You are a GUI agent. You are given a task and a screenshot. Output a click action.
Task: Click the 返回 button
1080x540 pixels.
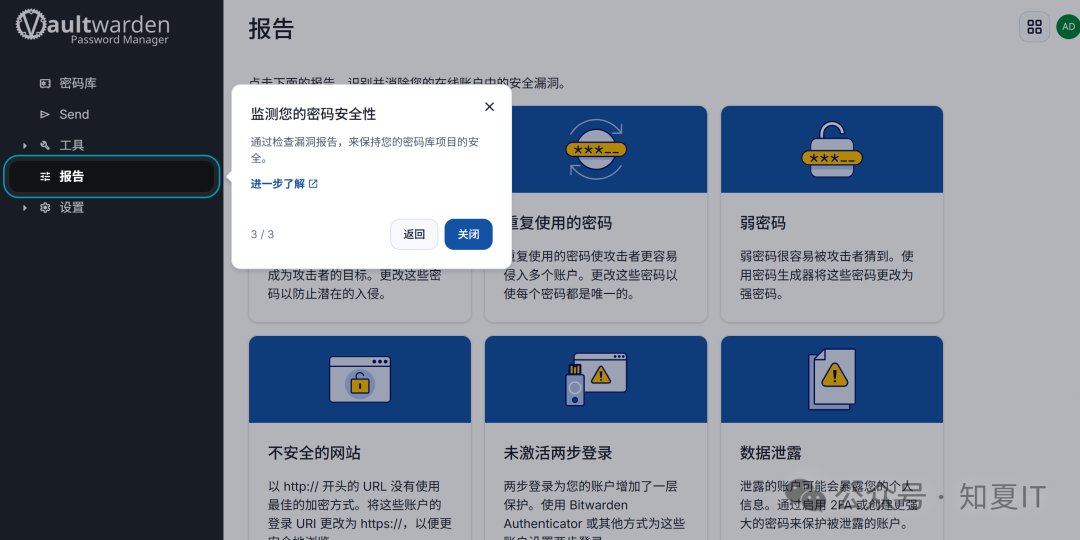point(414,234)
